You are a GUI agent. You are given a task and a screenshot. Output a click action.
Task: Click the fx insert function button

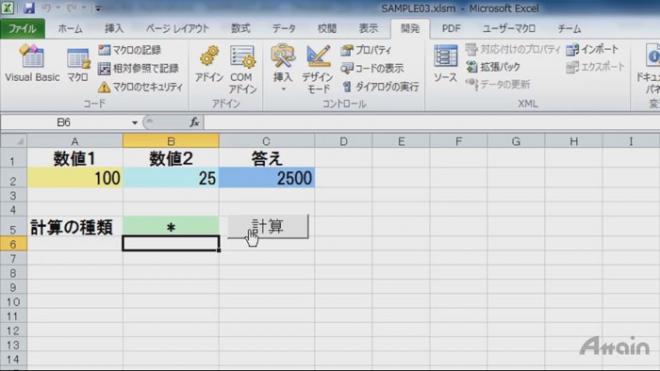coord(194,123)
